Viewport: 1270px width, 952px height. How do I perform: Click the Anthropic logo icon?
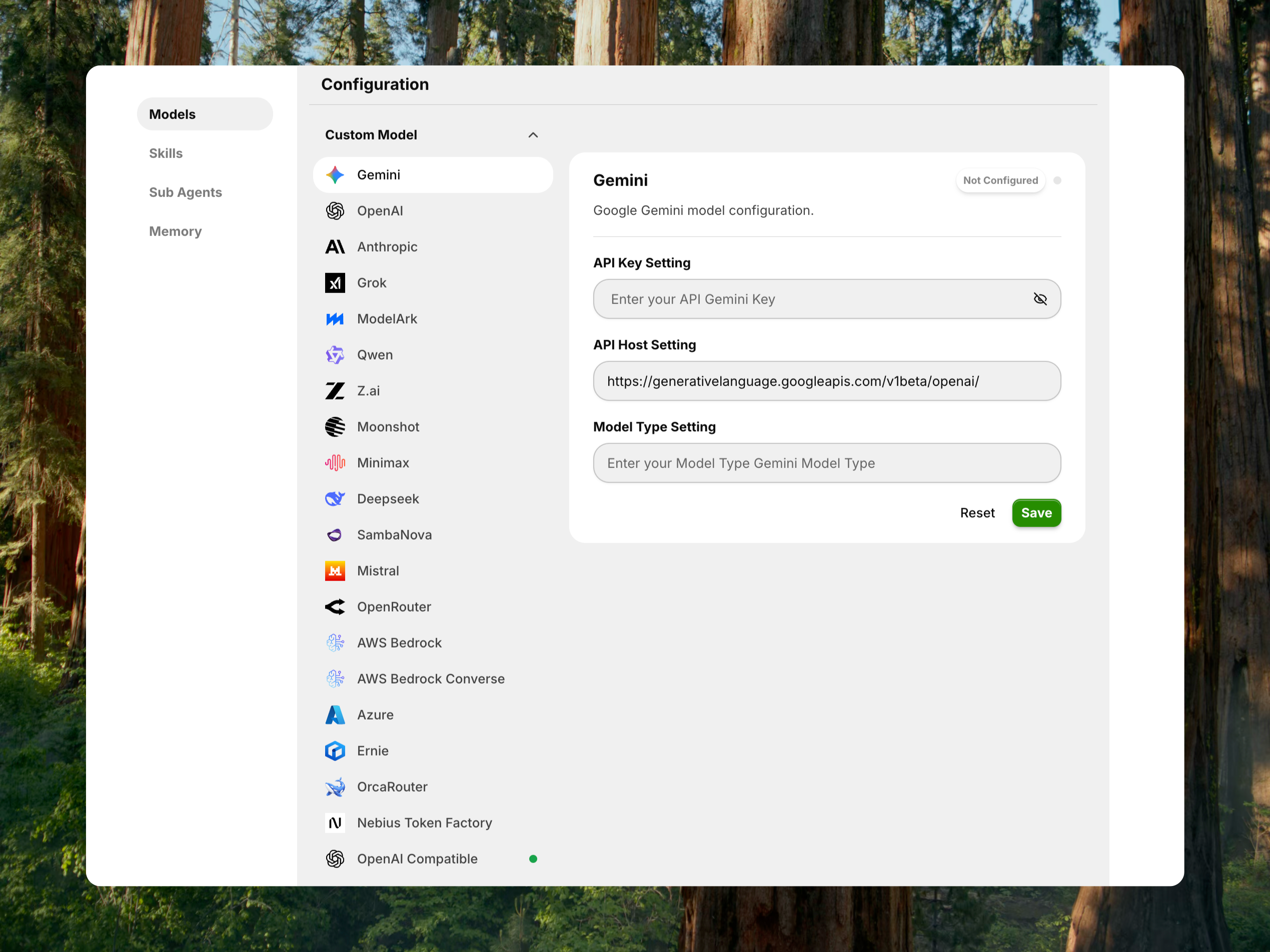click(x=335, y=247)
